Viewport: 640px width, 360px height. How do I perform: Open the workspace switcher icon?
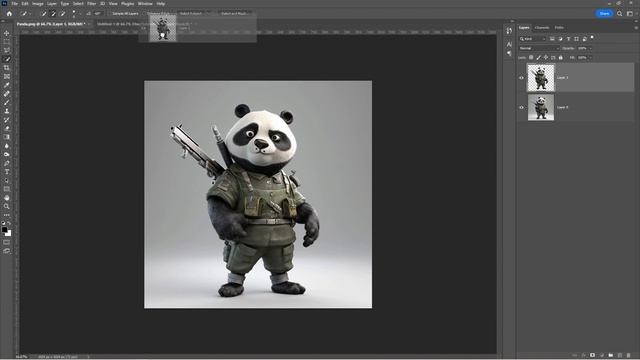point(630,13)
